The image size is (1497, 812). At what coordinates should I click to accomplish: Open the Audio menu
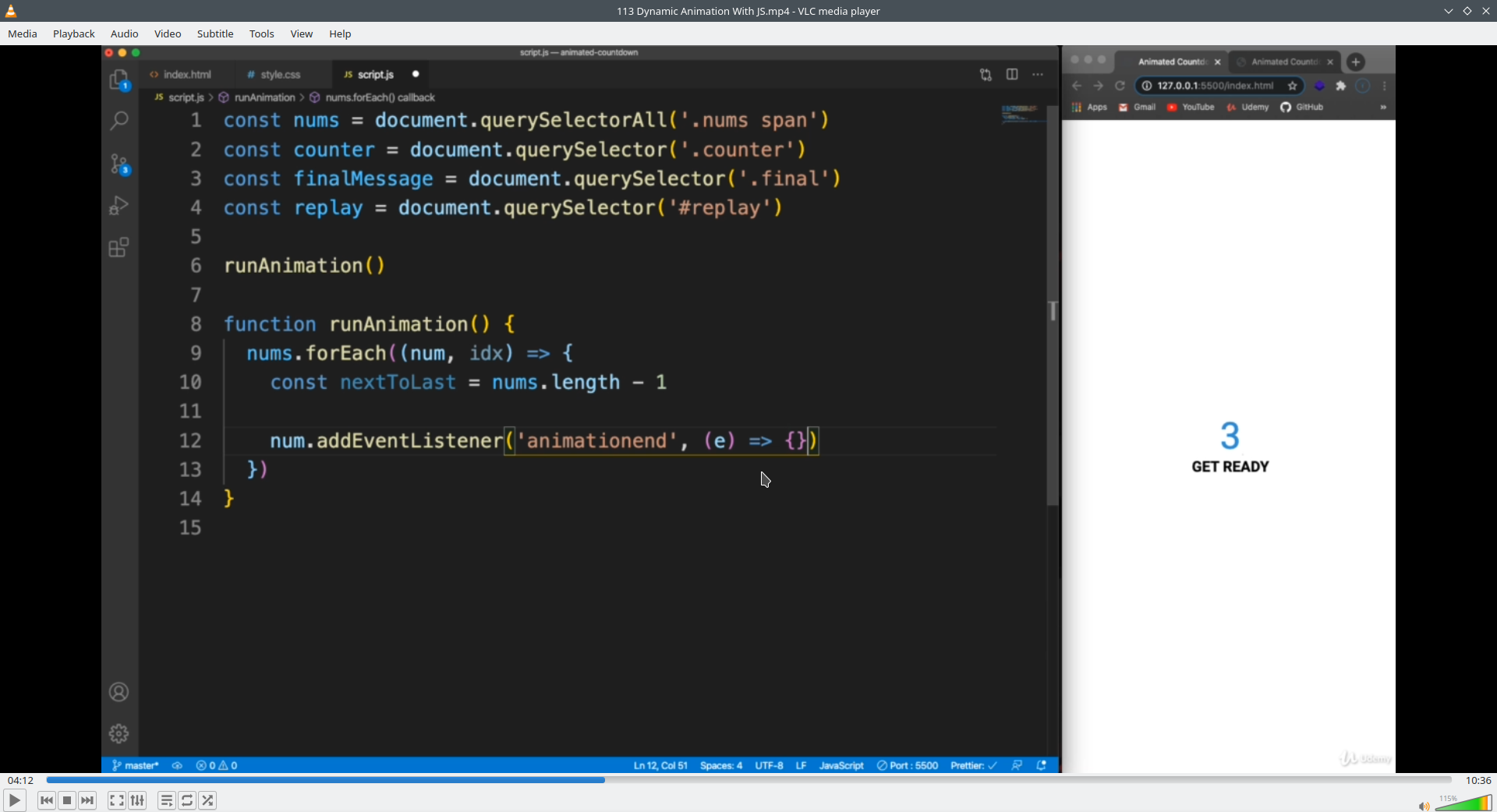[124, 34]
